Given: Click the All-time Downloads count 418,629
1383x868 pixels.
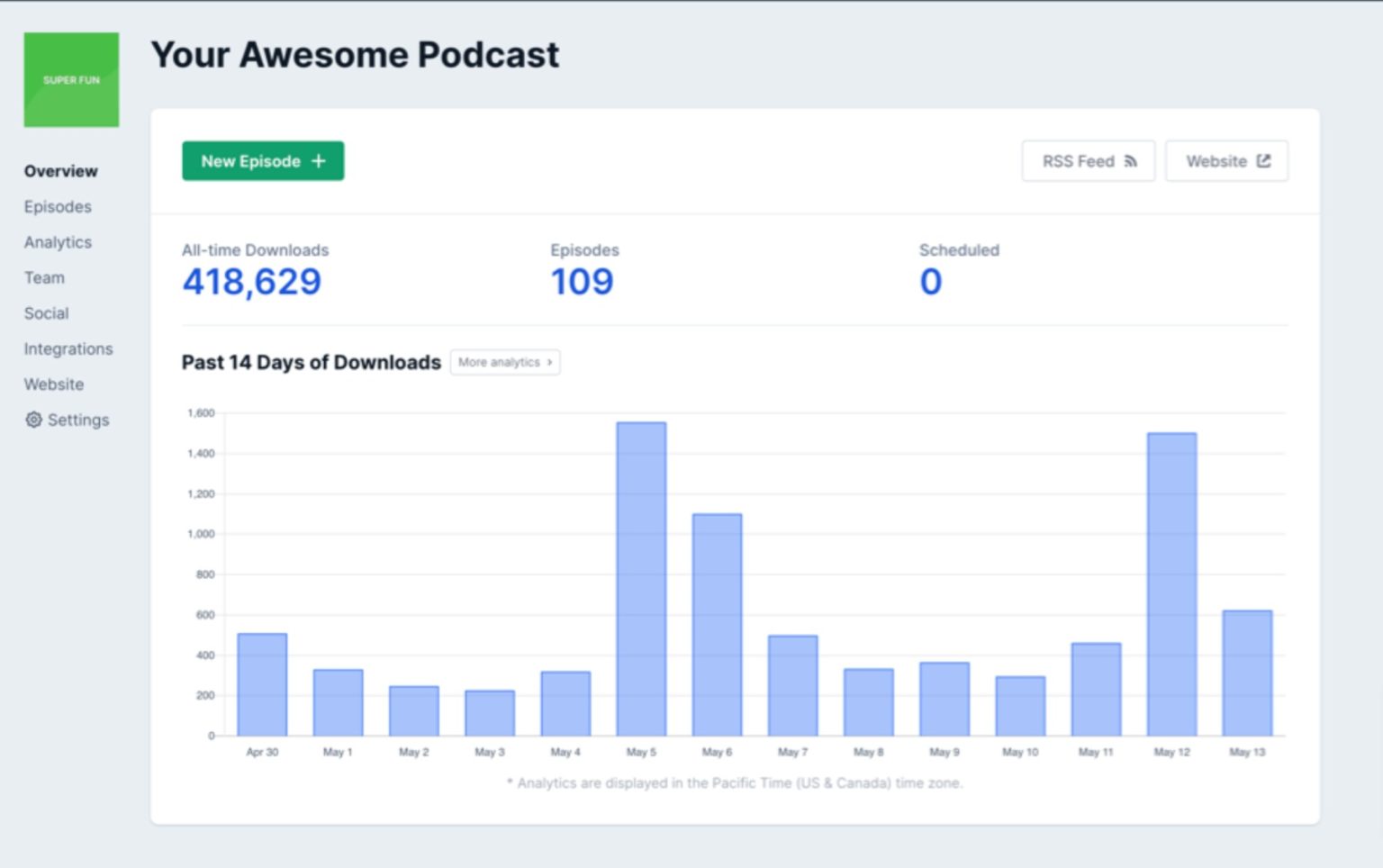Looking at the screenshot, I should point(251,282).
